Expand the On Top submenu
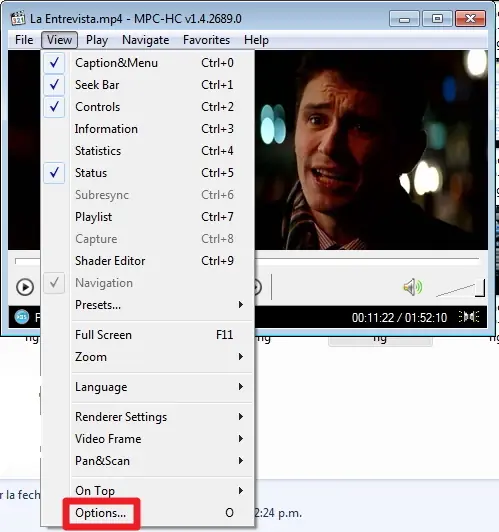 coord(149,491)
